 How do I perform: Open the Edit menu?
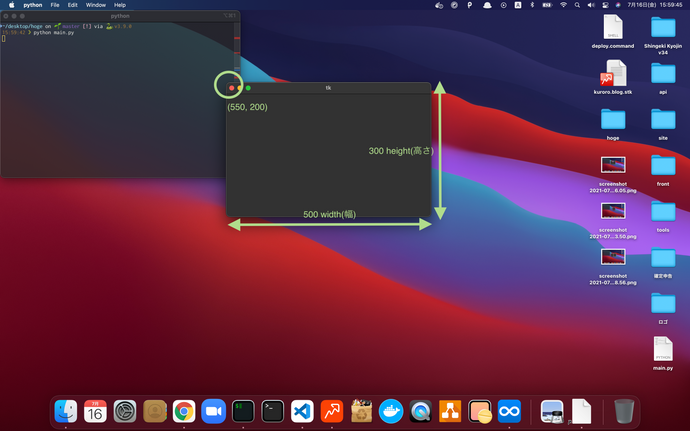click(x=73, y=5)
